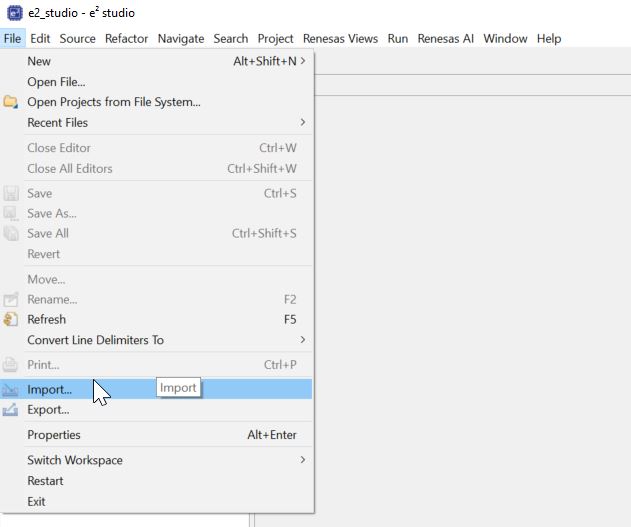631x527 pixels.
Task: Open the Search menu
Action: click(x=231, y=39)
